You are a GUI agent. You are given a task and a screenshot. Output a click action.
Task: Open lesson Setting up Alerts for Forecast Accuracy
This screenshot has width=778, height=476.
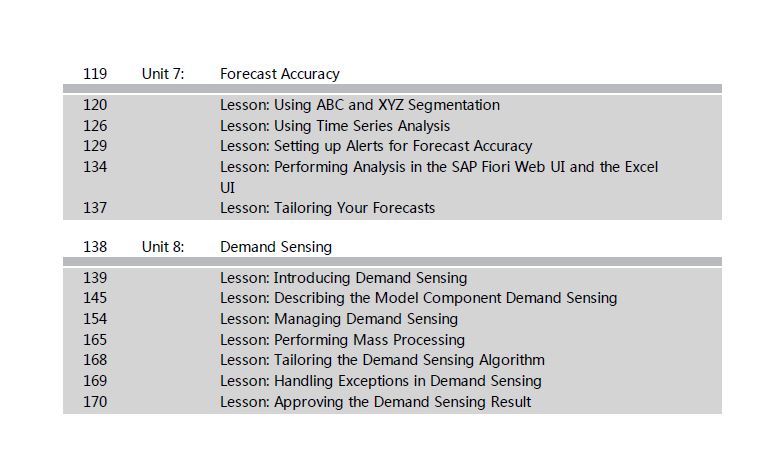click(376, 146)
